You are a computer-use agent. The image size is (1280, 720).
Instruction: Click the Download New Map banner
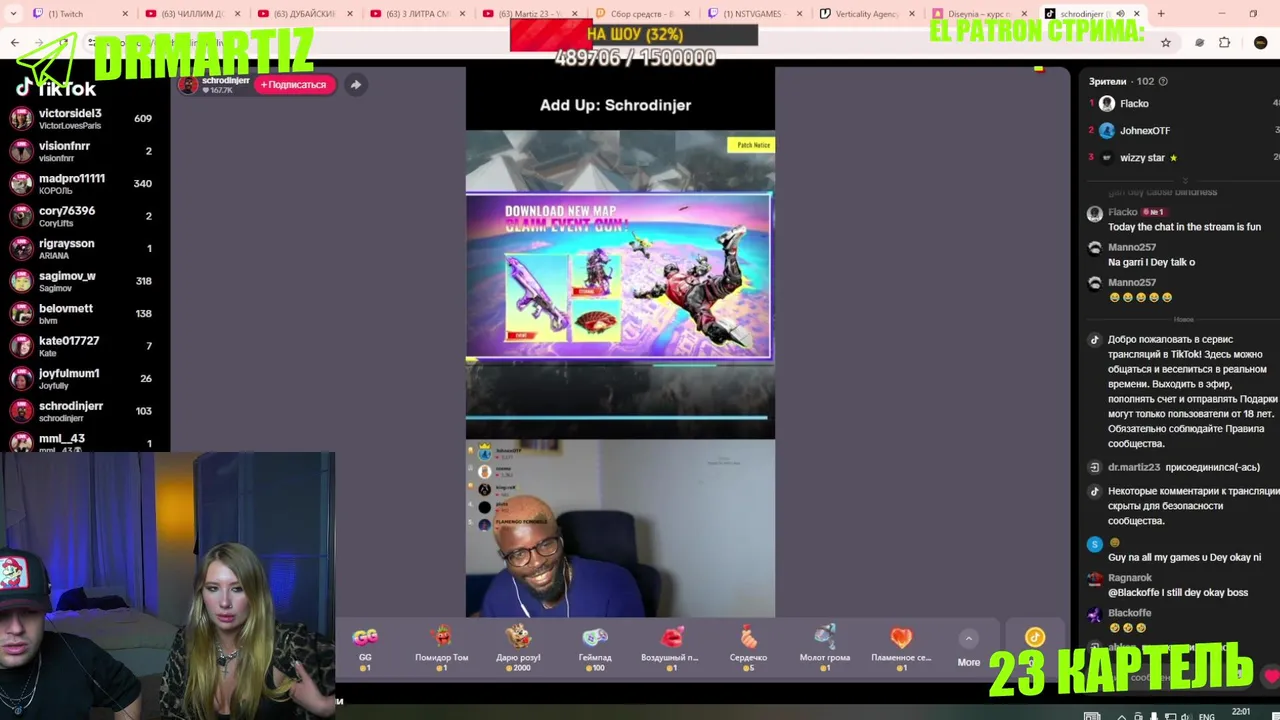pos(619,277)
